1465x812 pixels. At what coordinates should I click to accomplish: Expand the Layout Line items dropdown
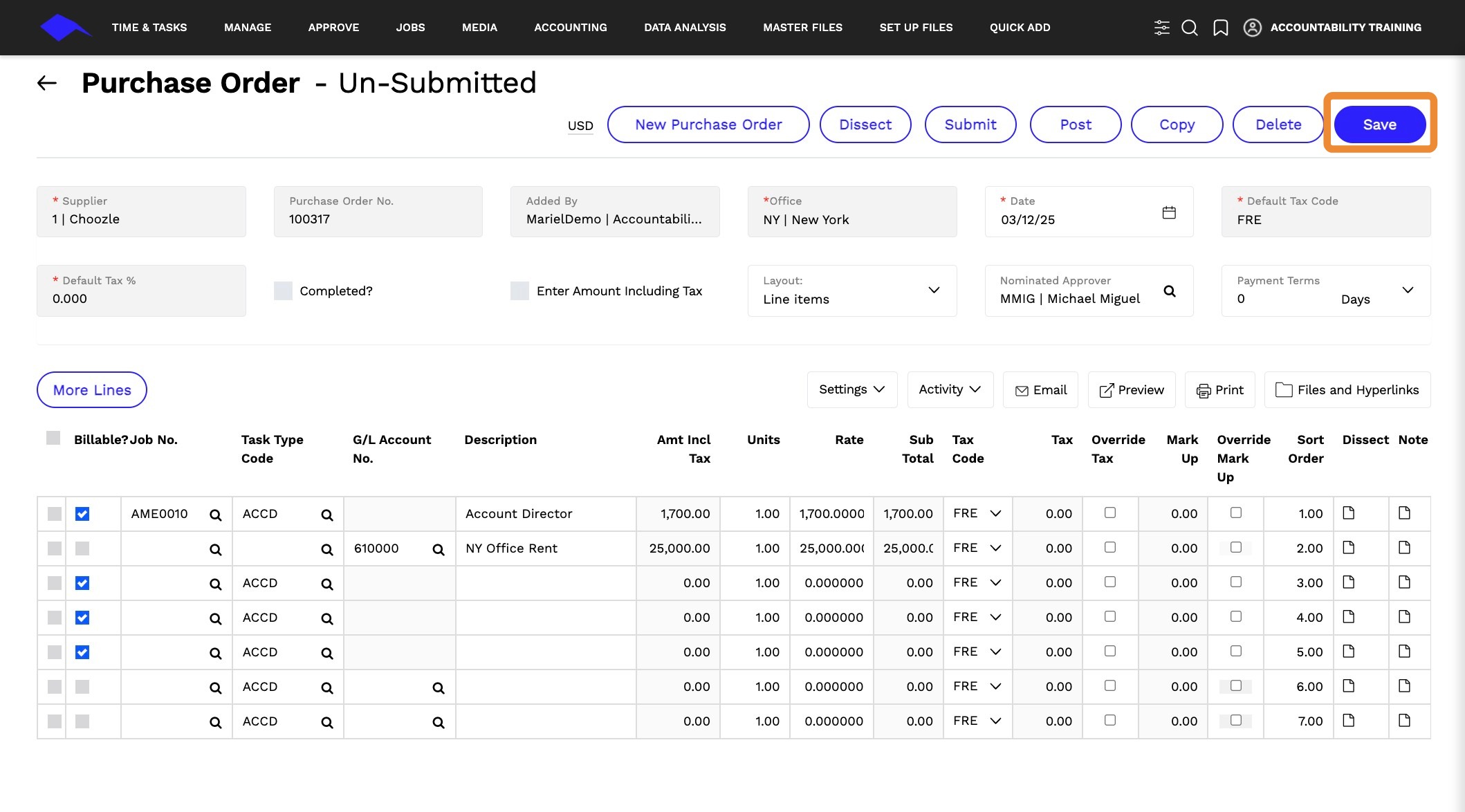[852, 290]
